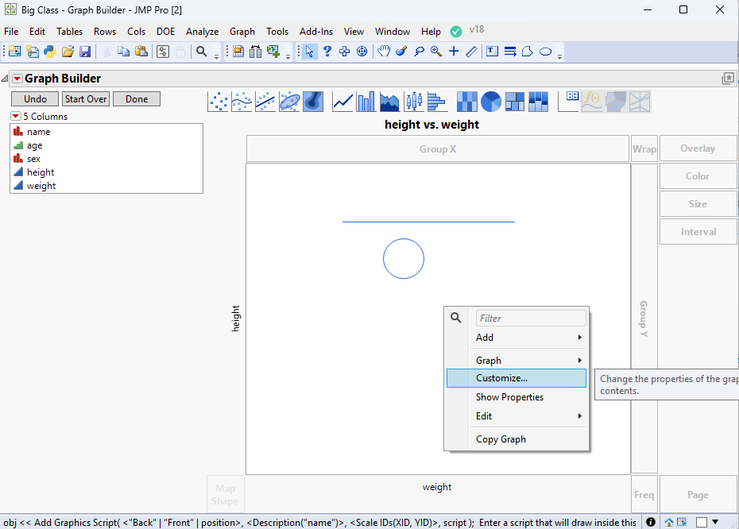Click the Heatmap element icon
This screenshot has width=739, height=529.
point(467,102)
